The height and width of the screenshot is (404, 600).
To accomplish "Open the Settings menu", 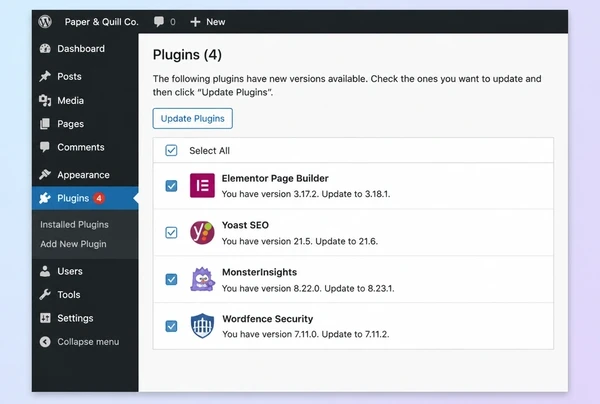I will click(x=85, y=318).
